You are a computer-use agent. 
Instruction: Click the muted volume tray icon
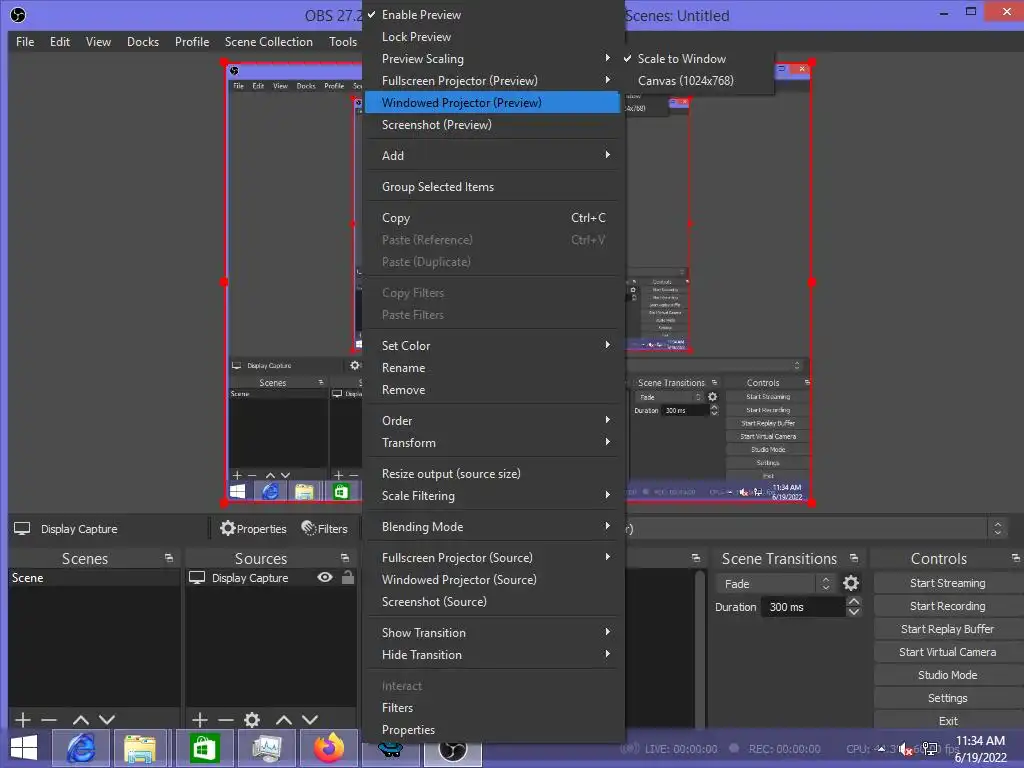point(905,749)
